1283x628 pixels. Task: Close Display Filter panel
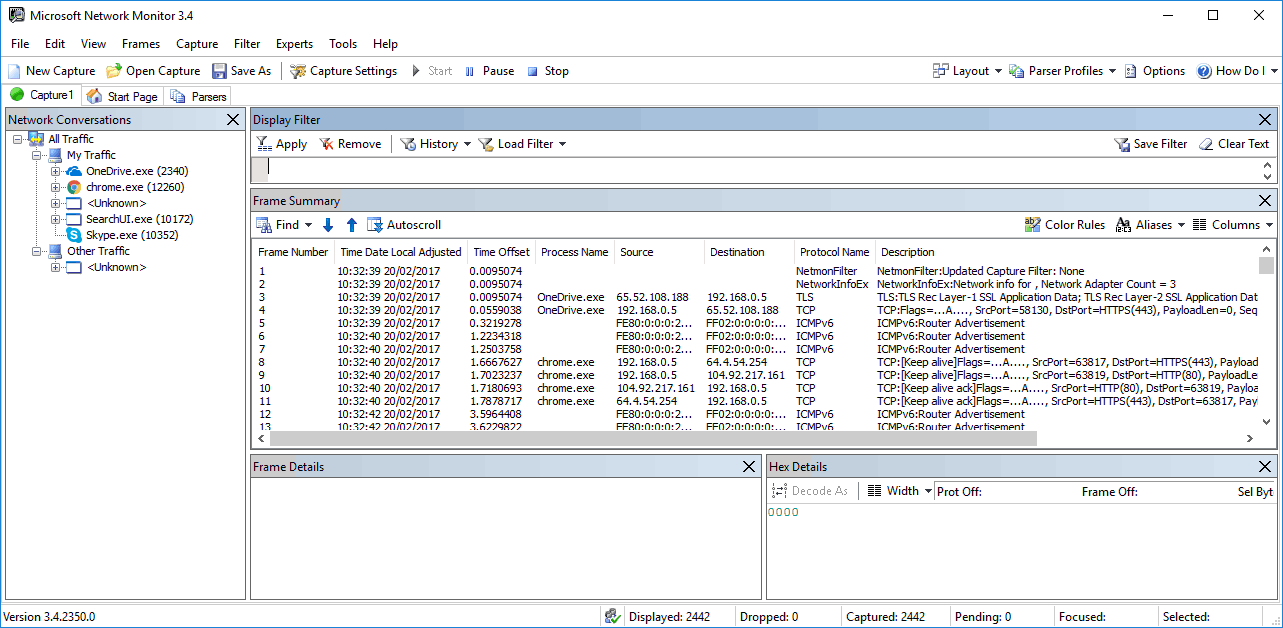click(1265, 120)
